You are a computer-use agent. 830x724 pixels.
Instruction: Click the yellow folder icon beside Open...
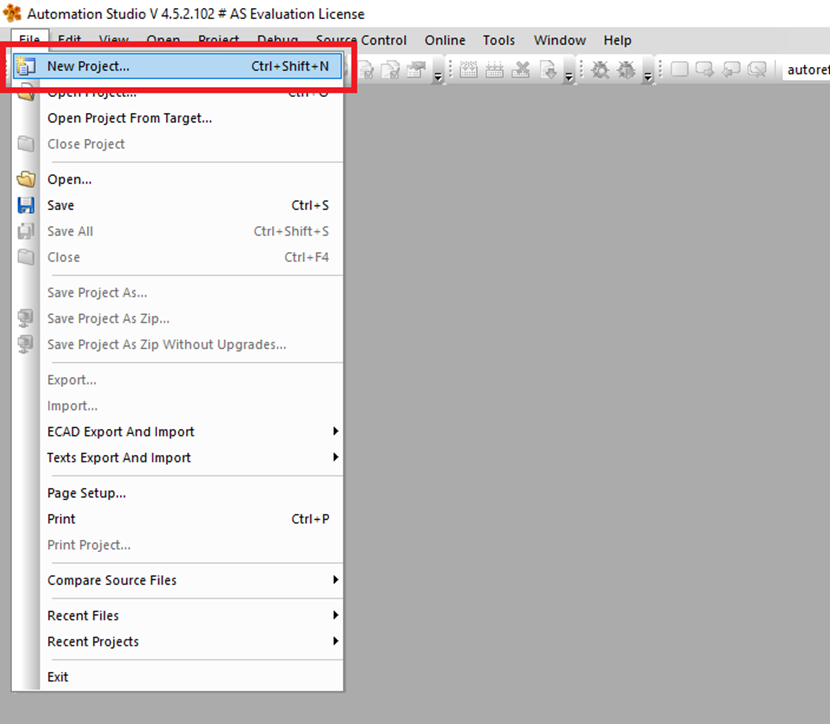[x=26, y=180]
